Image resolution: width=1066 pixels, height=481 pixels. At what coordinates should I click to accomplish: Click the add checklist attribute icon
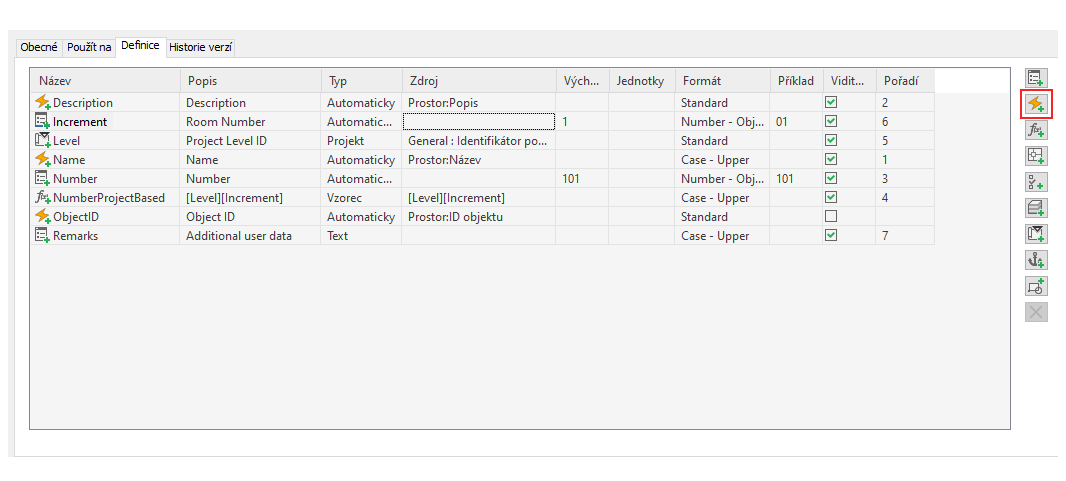pos(1036,182)
